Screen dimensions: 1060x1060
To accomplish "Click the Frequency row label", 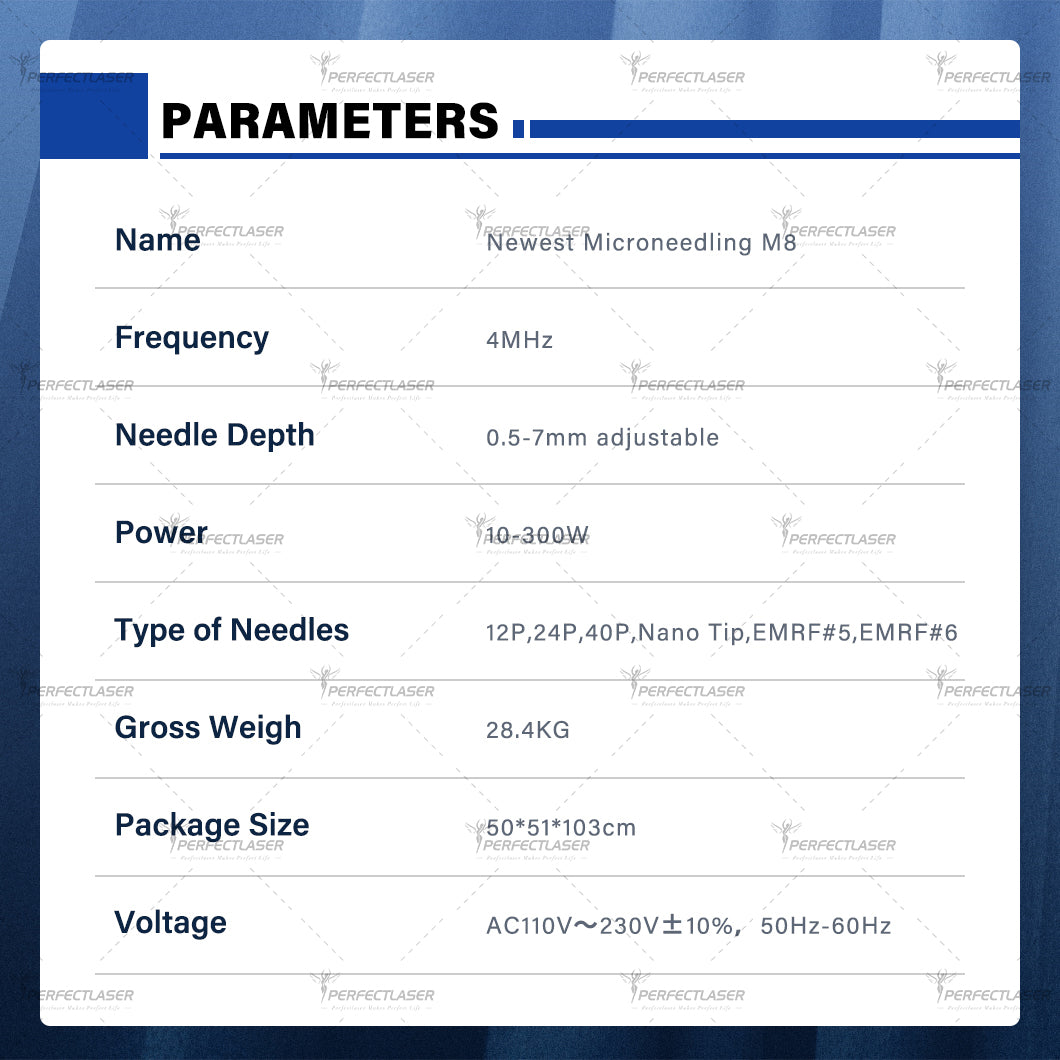I will point(192,338).
